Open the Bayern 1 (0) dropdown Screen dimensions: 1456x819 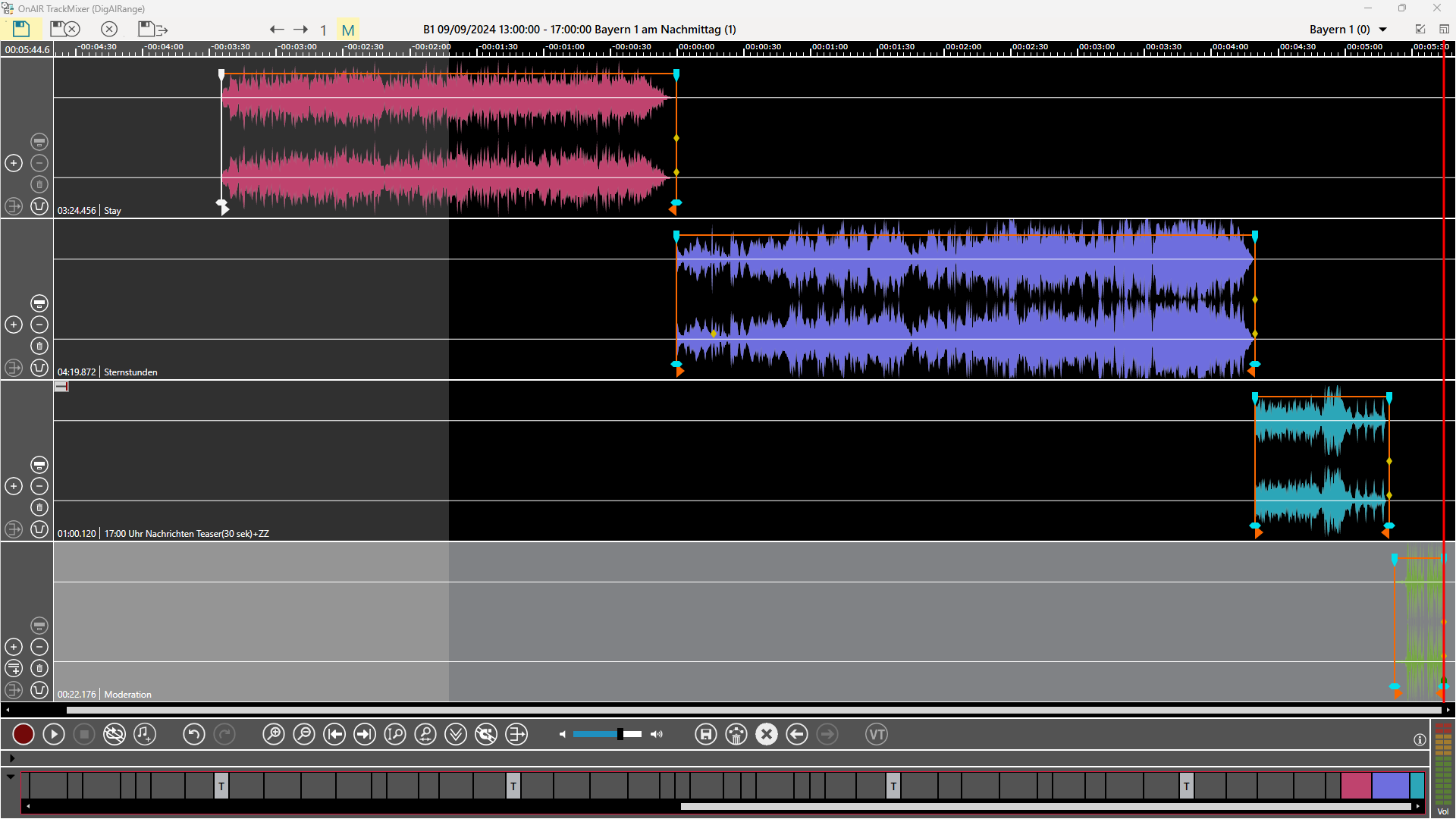pos(1382,30)
